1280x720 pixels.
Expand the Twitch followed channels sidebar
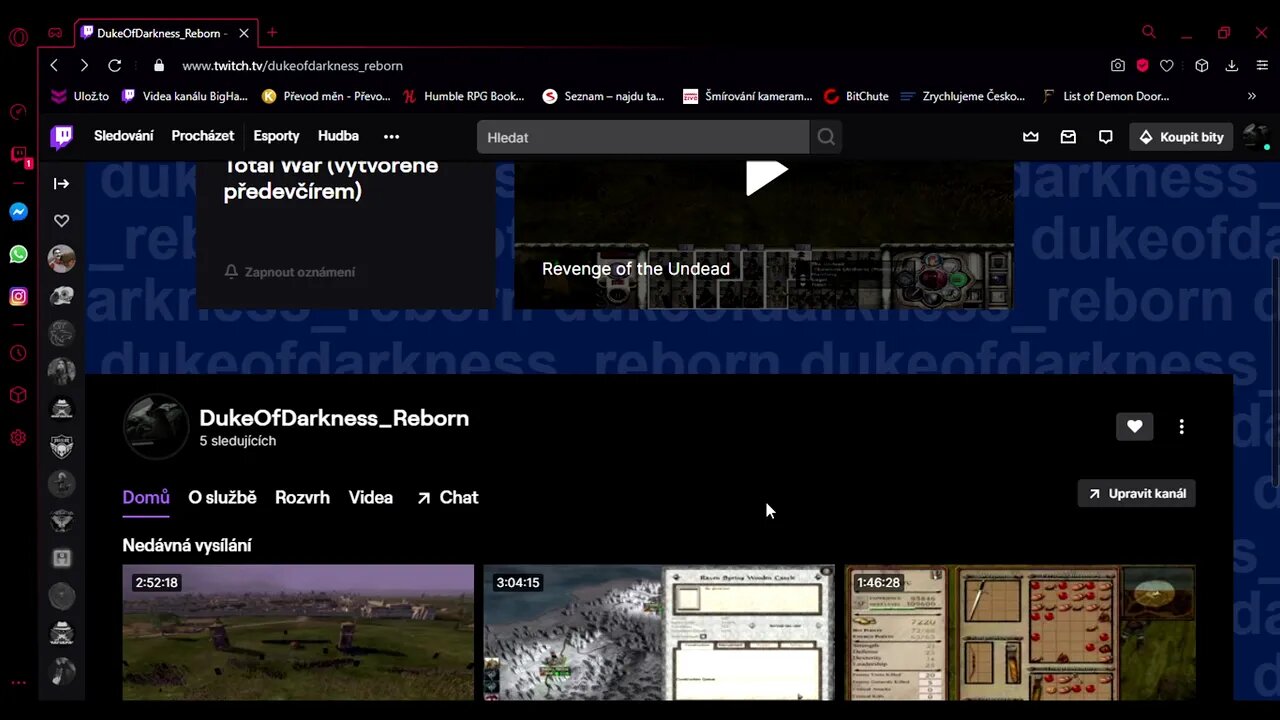(x=62, y=183)
